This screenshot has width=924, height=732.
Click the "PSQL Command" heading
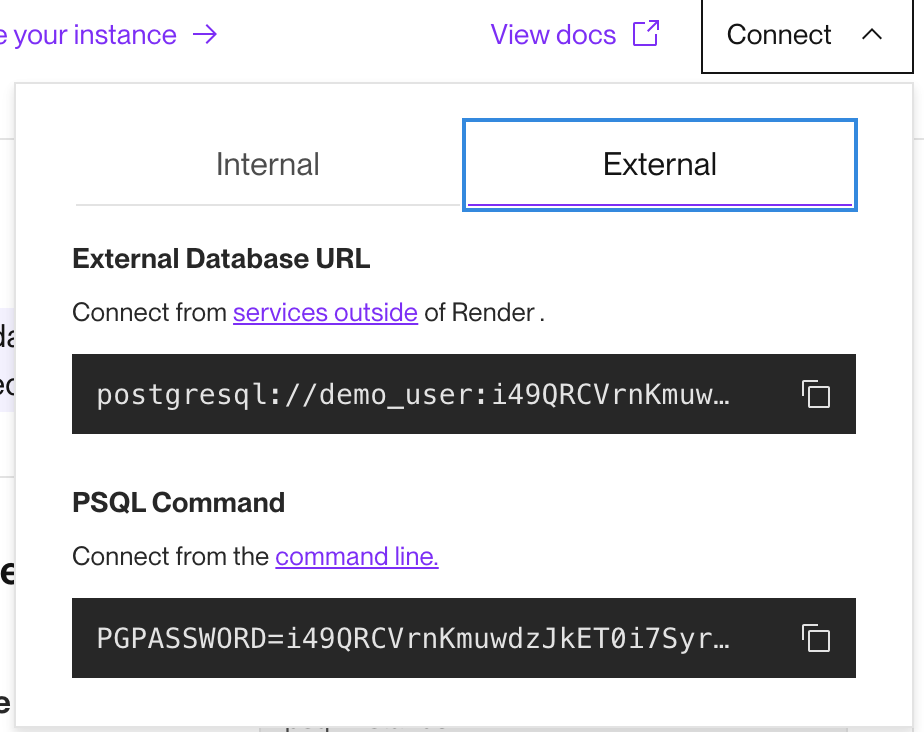pyautogui.click(x=179, y=502)
